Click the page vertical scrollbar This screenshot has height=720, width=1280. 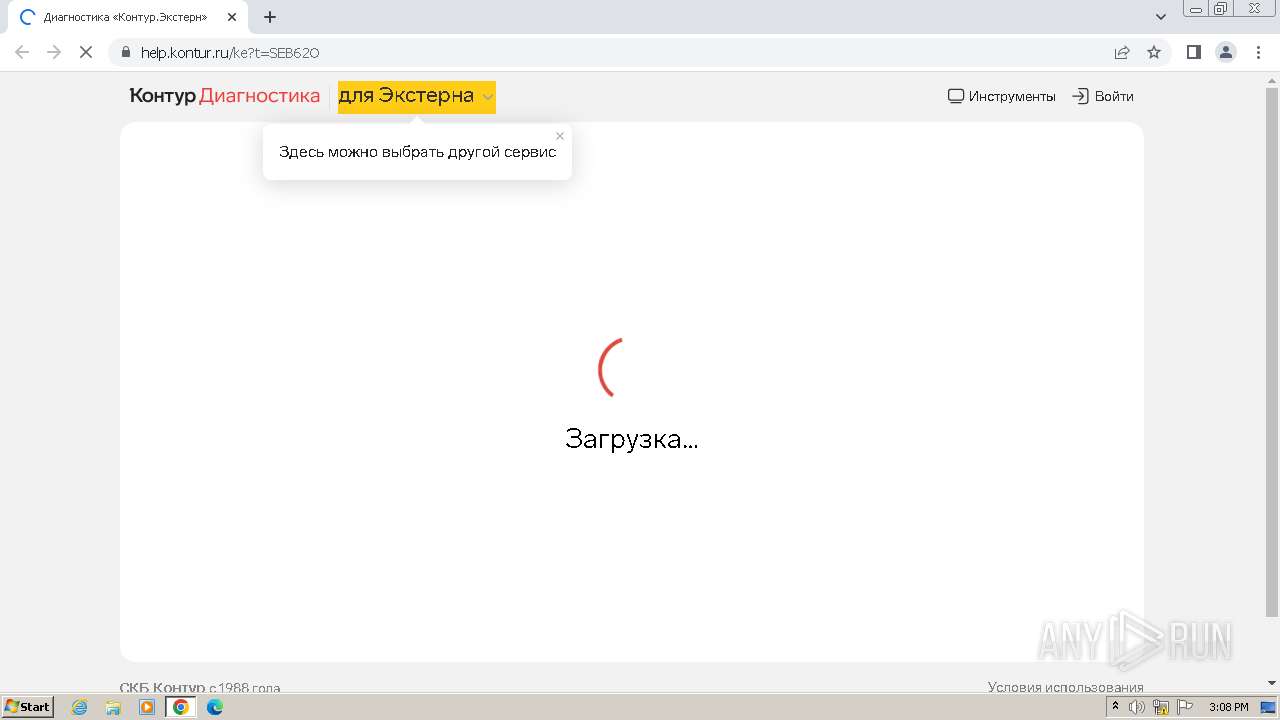[1272, 350]
